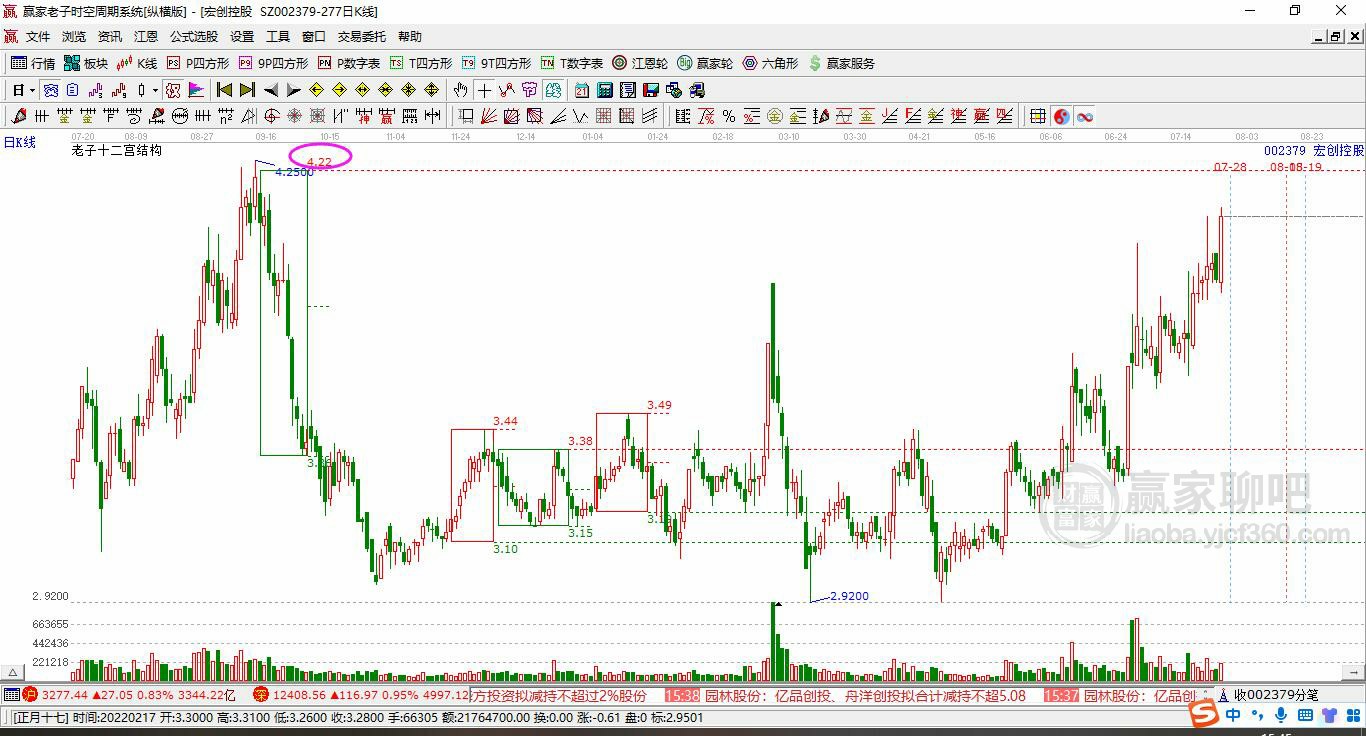Toggle the 中 Chinese input mode
Screen dimensions: 1366x736
click(1233, 716)
